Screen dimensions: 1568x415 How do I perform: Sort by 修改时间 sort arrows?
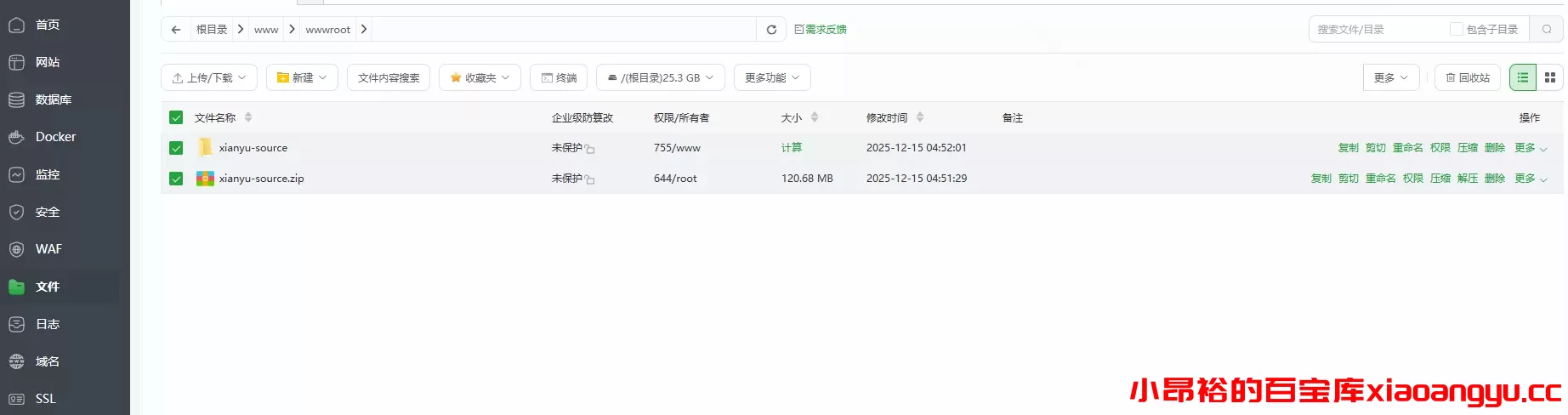pos(920,117)
